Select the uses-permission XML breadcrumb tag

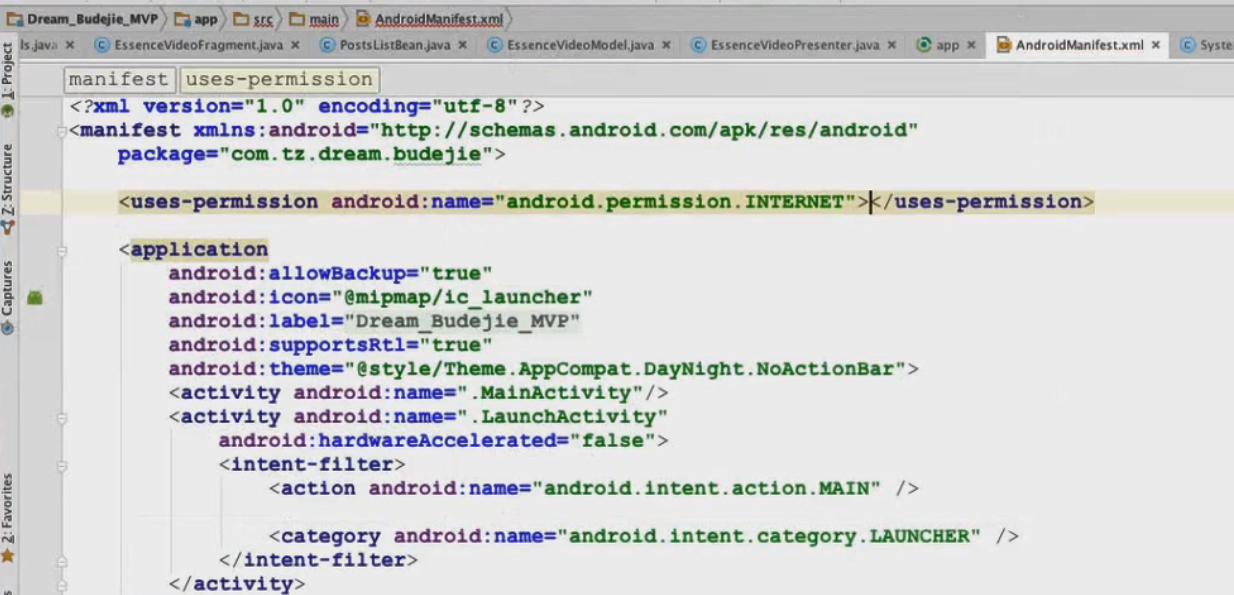pos(280,79)
